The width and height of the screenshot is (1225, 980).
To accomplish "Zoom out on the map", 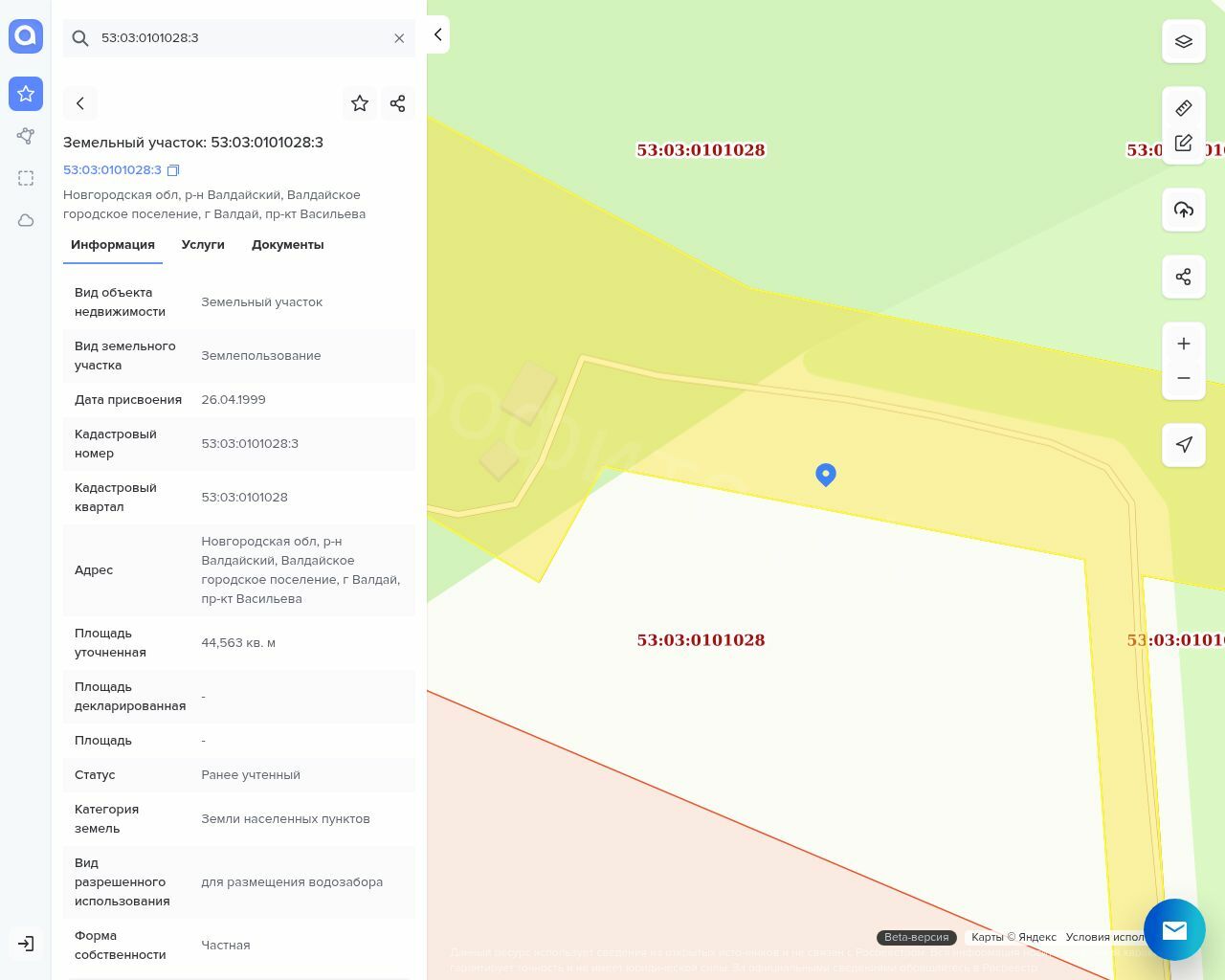I will tap(1184, 379).
